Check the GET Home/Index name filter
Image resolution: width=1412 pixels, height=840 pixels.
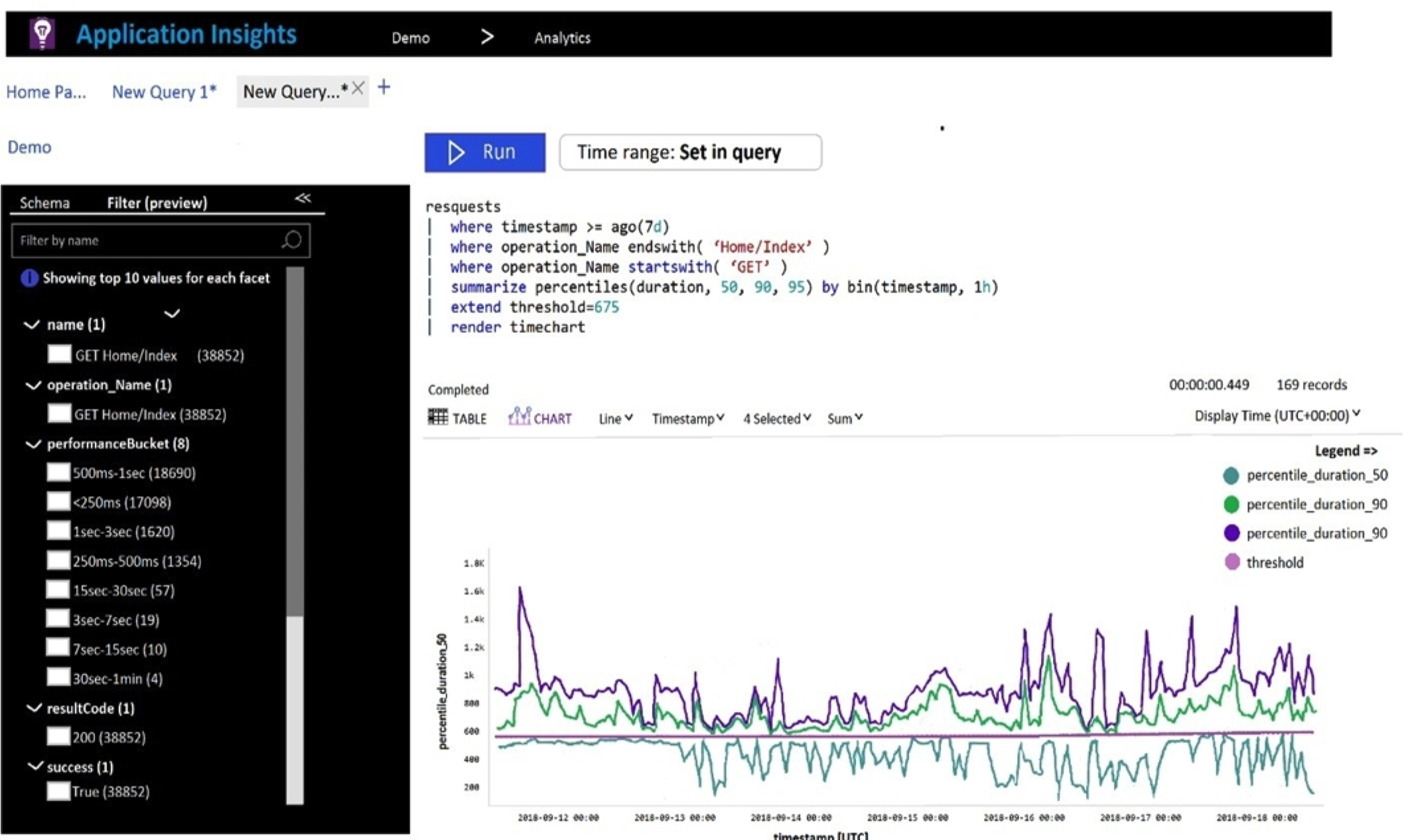click(60, 354)
